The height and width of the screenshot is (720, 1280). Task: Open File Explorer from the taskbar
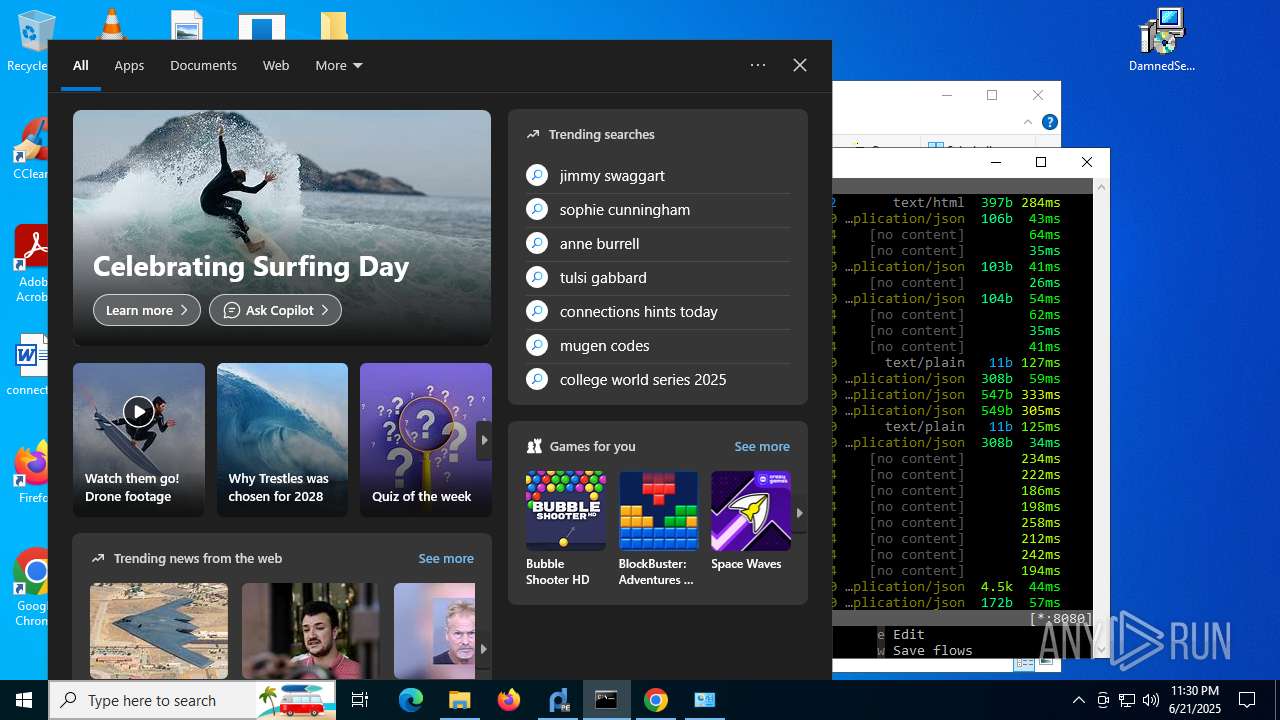pyautogui.click(x=459, y=700)
